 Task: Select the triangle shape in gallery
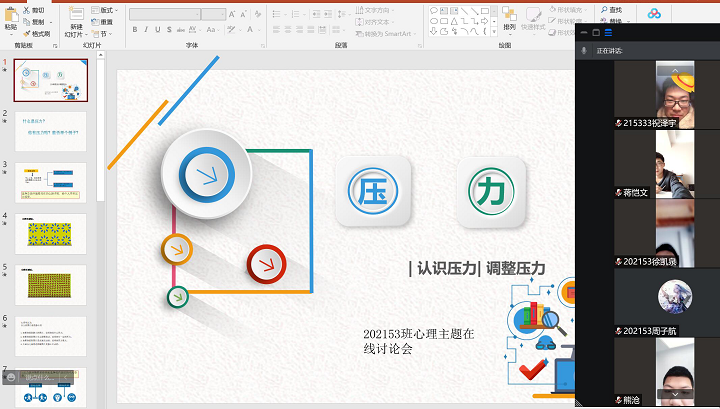click(x=454, y=21)
